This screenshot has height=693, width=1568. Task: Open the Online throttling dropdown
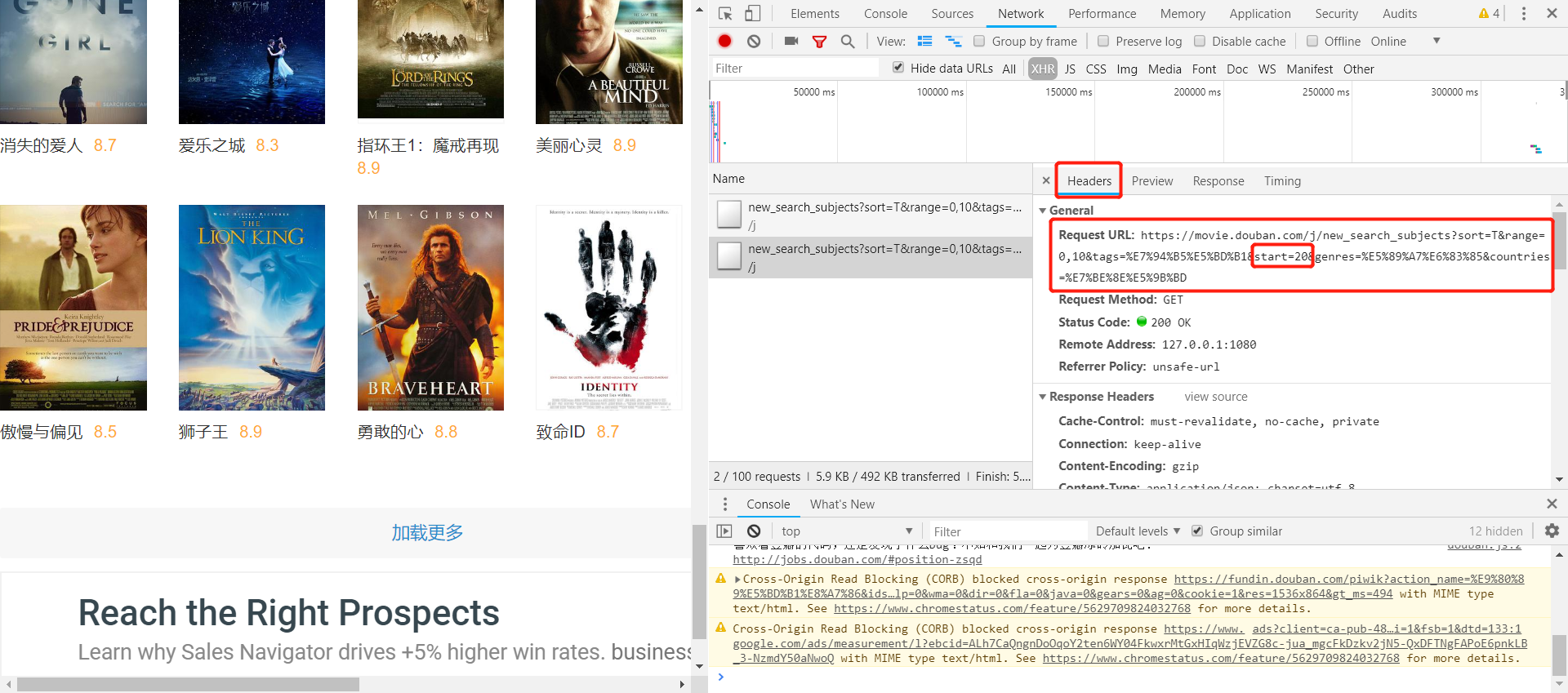(x=1405, y=41)
